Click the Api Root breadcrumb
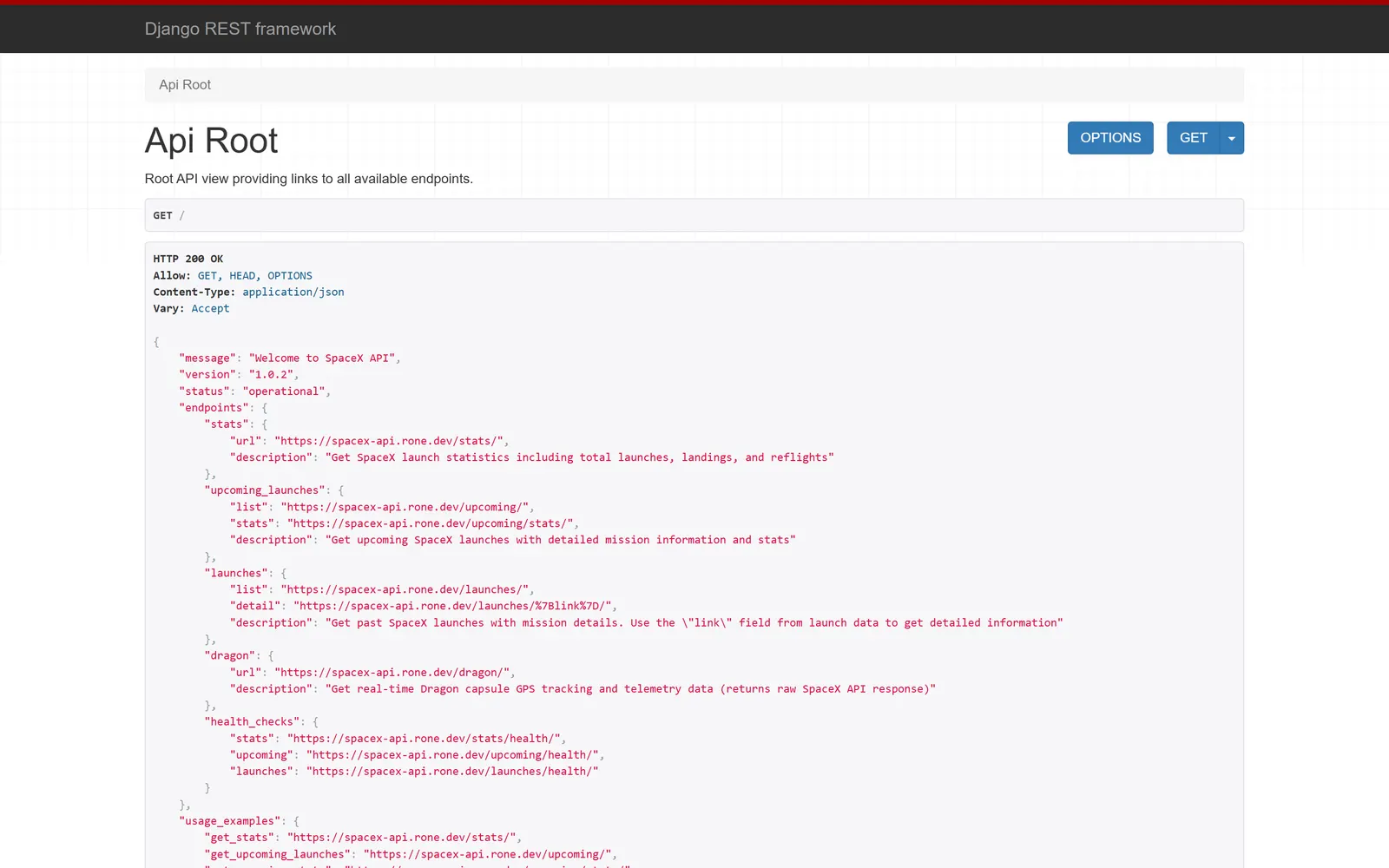 185,84
